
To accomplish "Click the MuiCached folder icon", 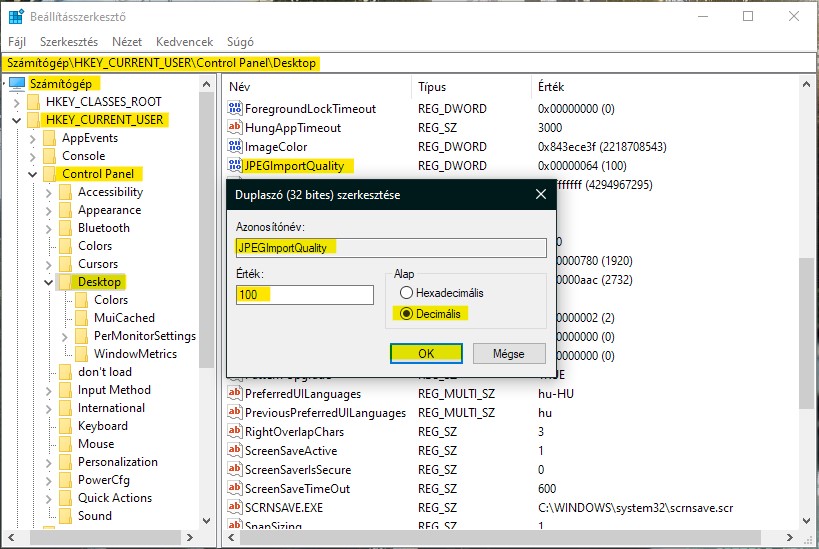I will pos(81,318).
